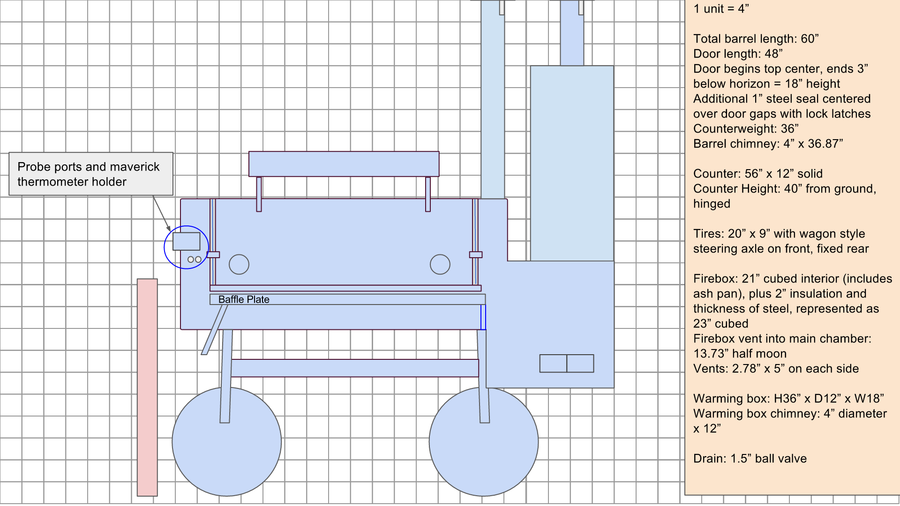Select the angled drain pipe below the baffle

pos(212,330)
